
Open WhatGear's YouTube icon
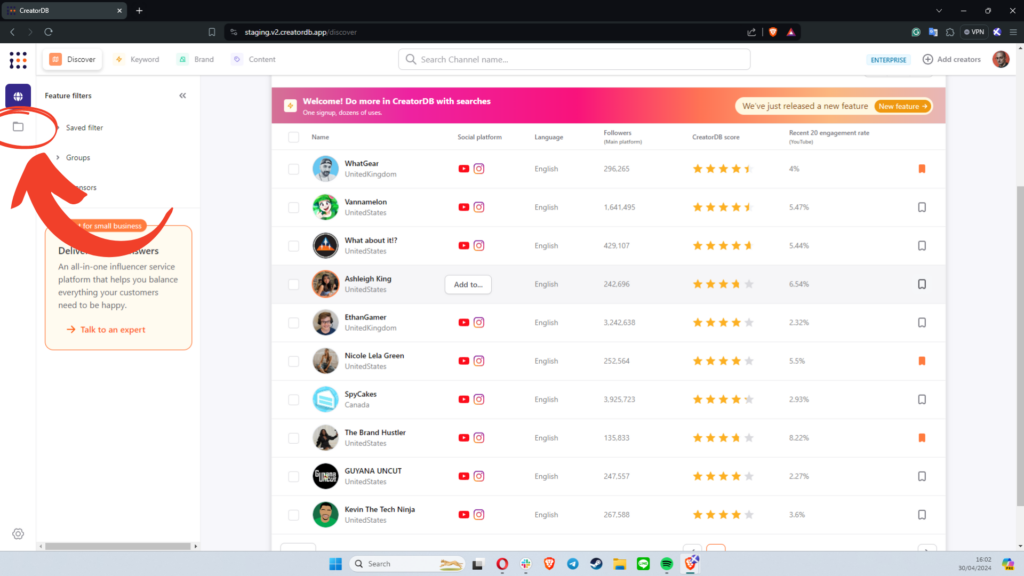(464, 168)
